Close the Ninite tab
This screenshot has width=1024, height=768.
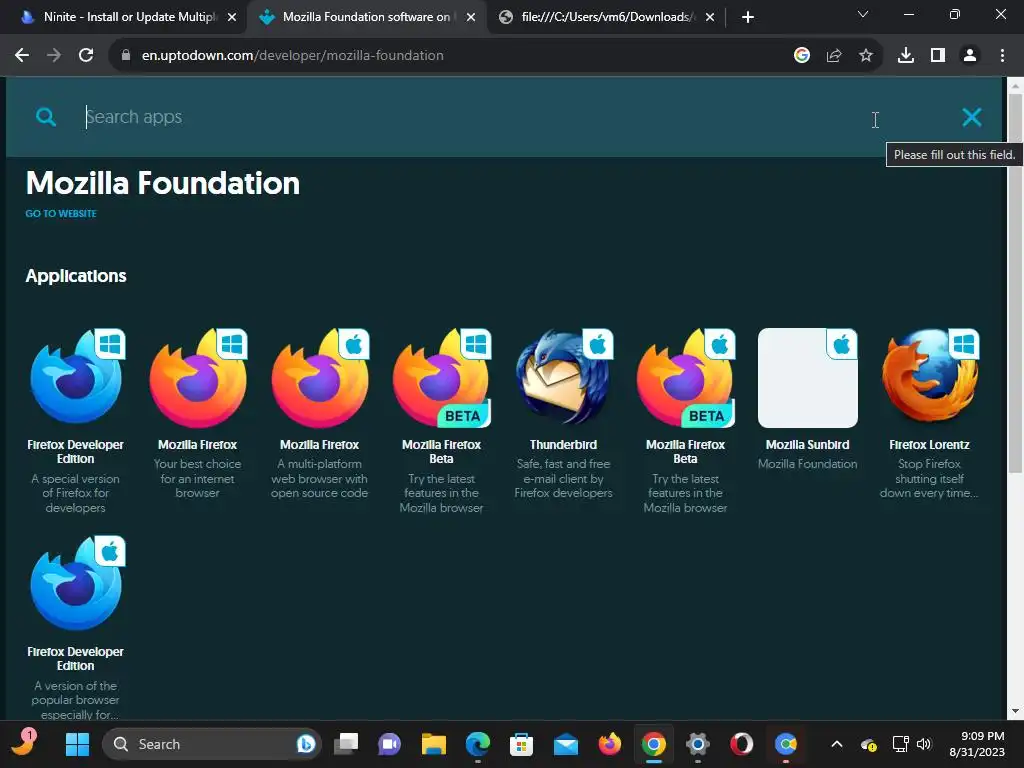pyautogui.click(x=232, y=18)
